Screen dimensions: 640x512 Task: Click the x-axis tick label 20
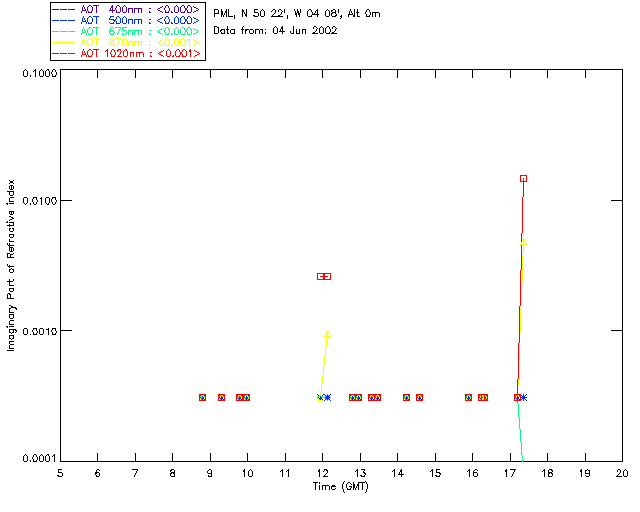622,474
